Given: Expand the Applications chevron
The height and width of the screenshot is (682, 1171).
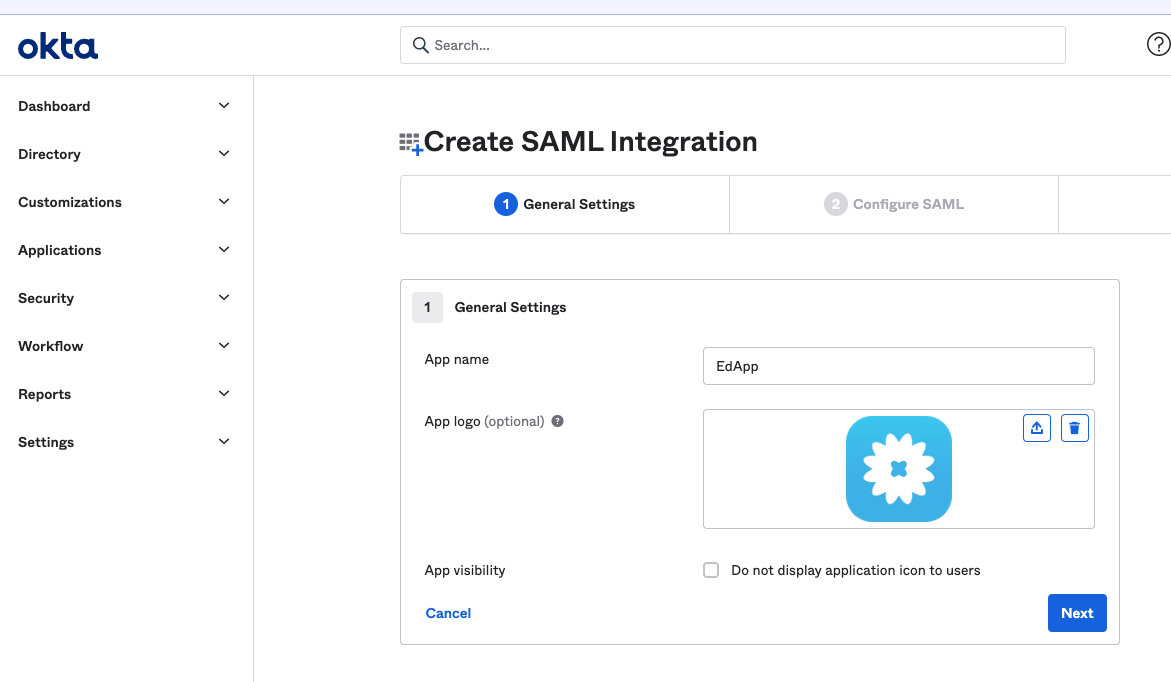Looking at the screenshot, I should 223,249.
